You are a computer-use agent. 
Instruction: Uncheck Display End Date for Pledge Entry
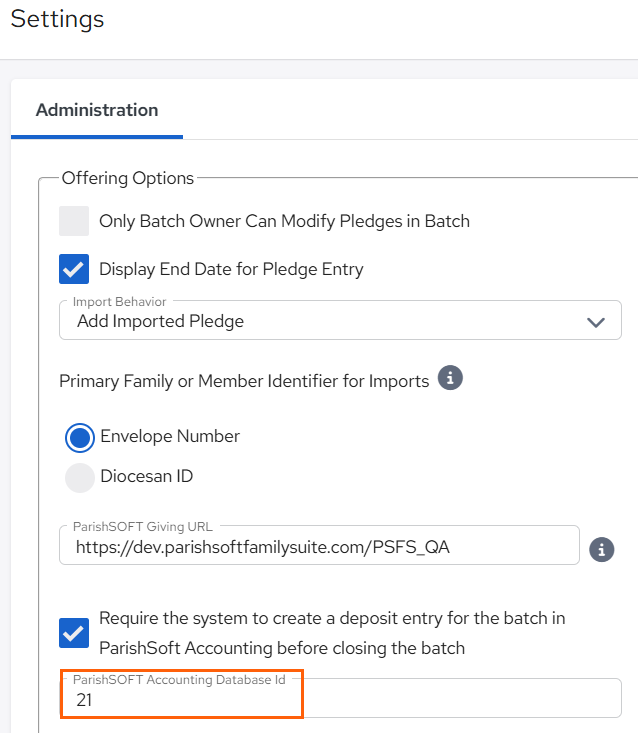tap(74, 269)
